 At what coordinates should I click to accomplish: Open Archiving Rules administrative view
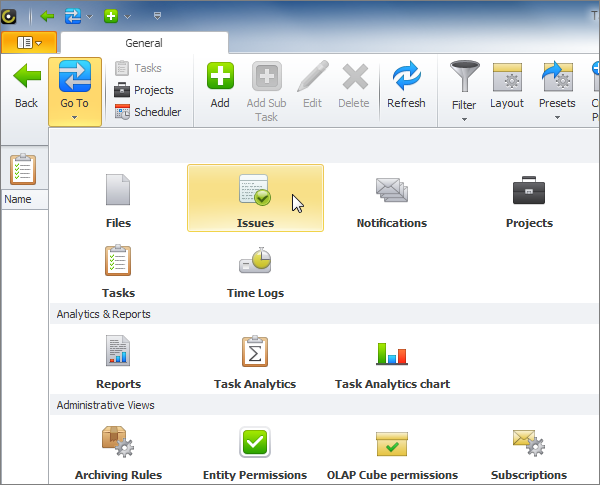click(118, 451)
